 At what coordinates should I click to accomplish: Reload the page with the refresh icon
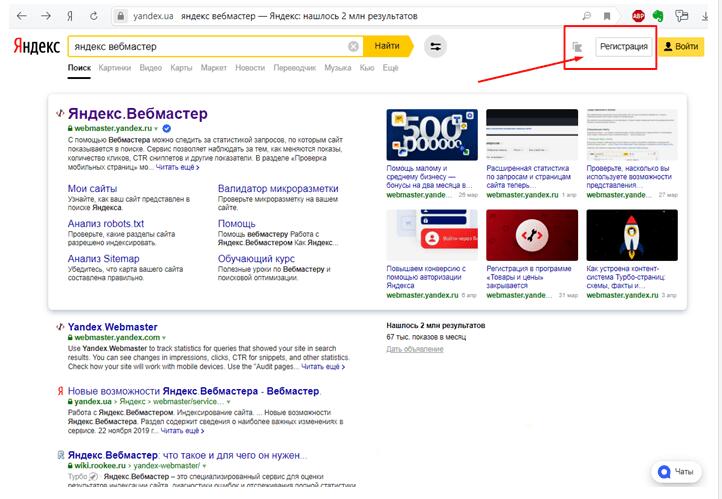[93, 16]
